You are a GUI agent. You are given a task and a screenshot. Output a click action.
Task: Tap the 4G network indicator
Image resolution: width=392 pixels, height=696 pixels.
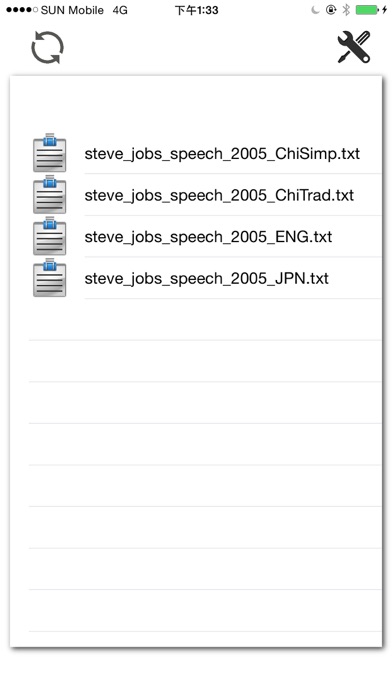point(120,10)
